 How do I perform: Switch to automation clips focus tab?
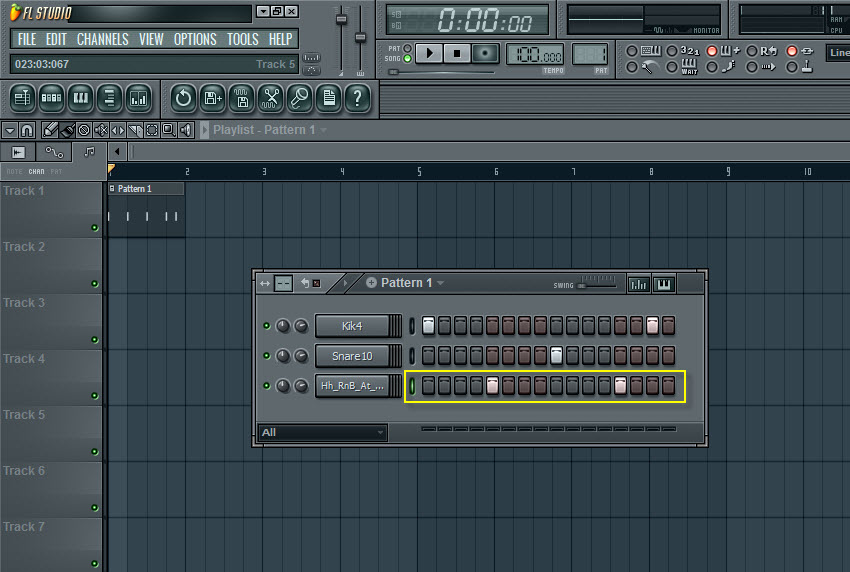(x=54, y=152)
